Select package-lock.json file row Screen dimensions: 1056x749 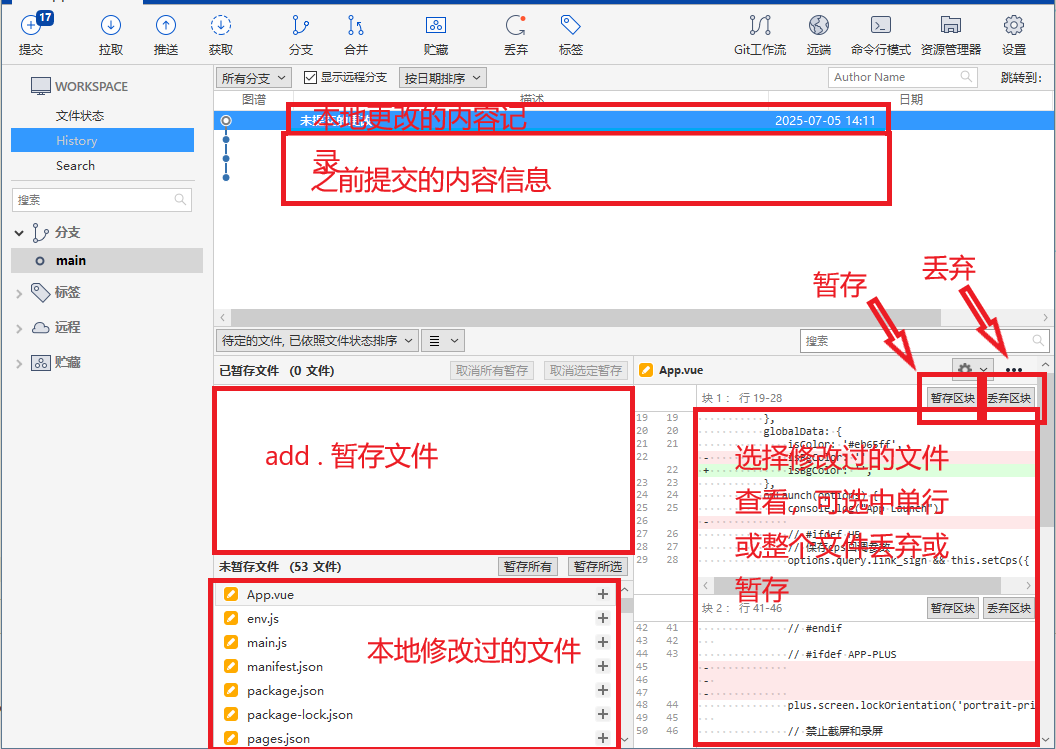418,714
